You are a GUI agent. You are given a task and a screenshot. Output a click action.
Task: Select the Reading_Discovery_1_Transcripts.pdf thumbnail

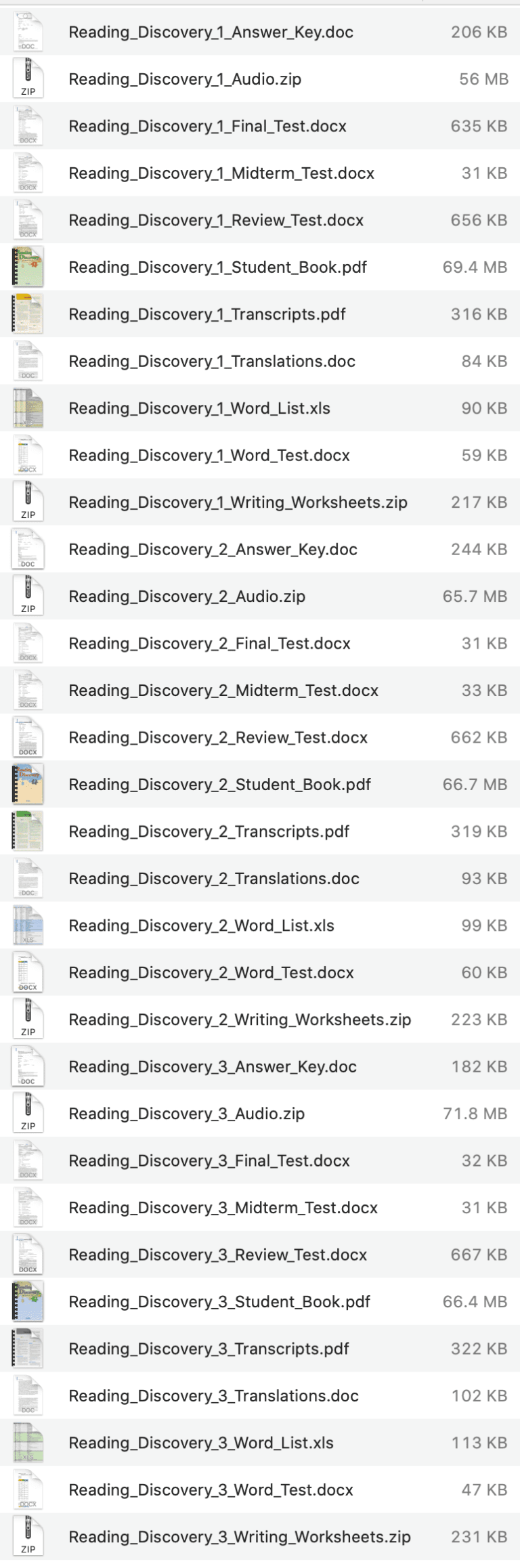(x=28, y=314)
